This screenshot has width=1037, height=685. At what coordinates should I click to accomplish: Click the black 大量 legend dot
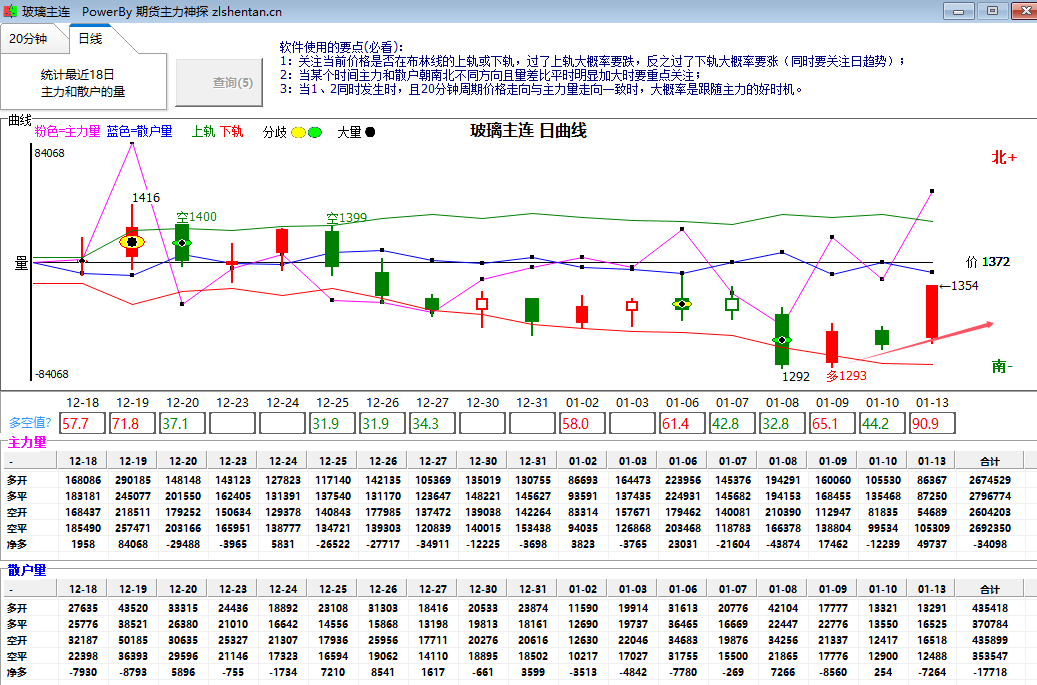(x=370, y=132)
